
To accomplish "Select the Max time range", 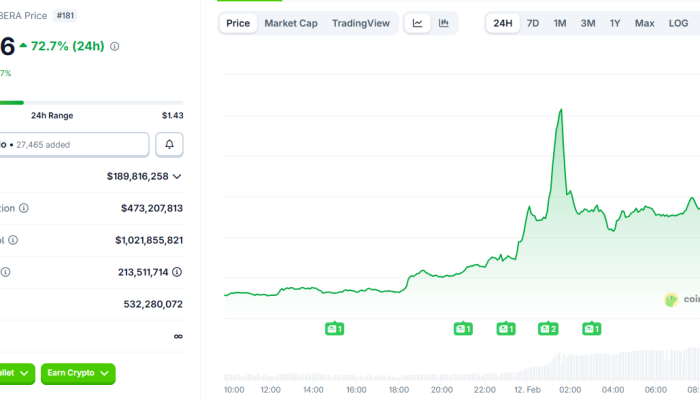I will [x=645, y=23].
